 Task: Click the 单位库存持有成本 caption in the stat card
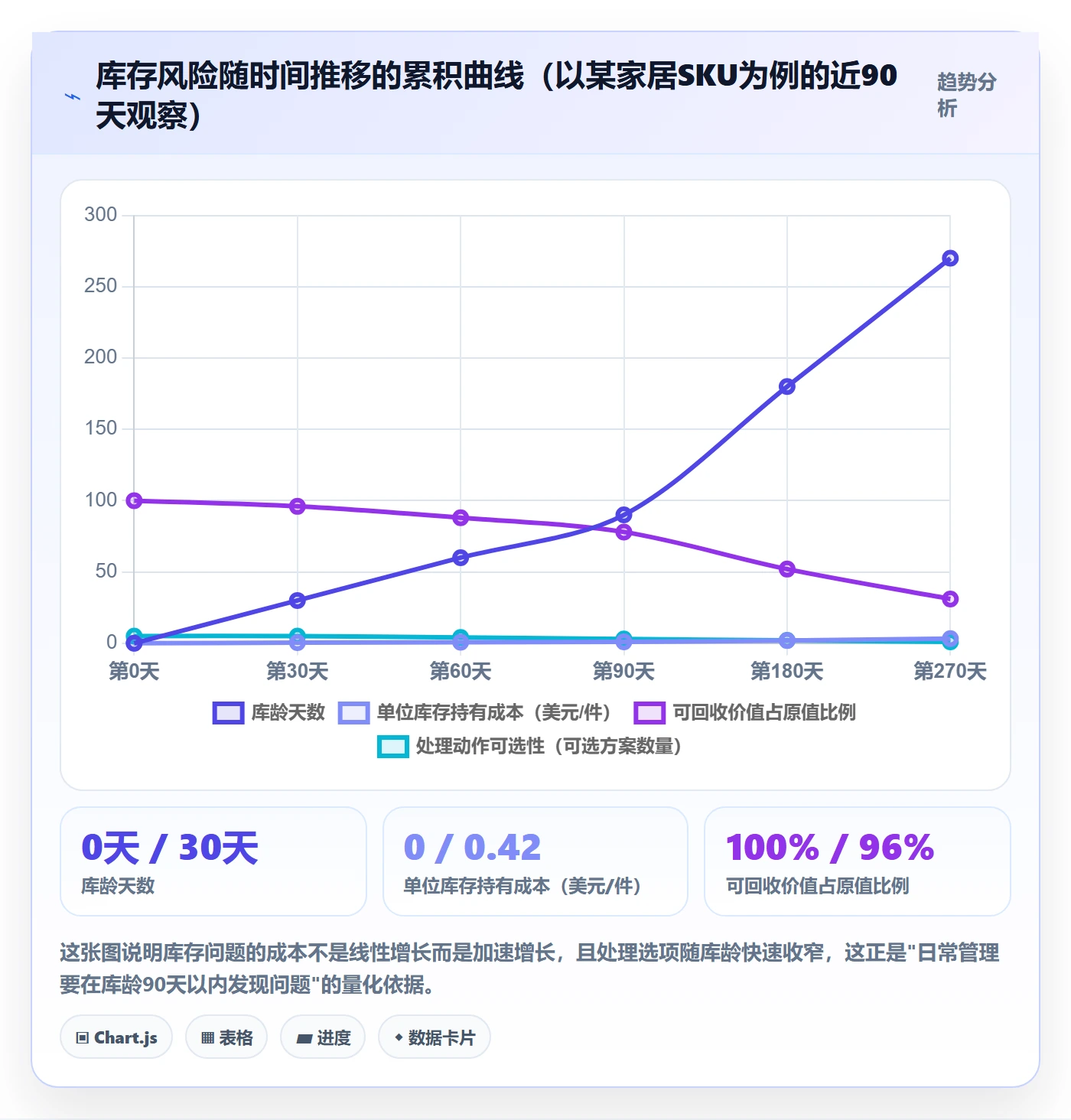click(x=522, y=886)
